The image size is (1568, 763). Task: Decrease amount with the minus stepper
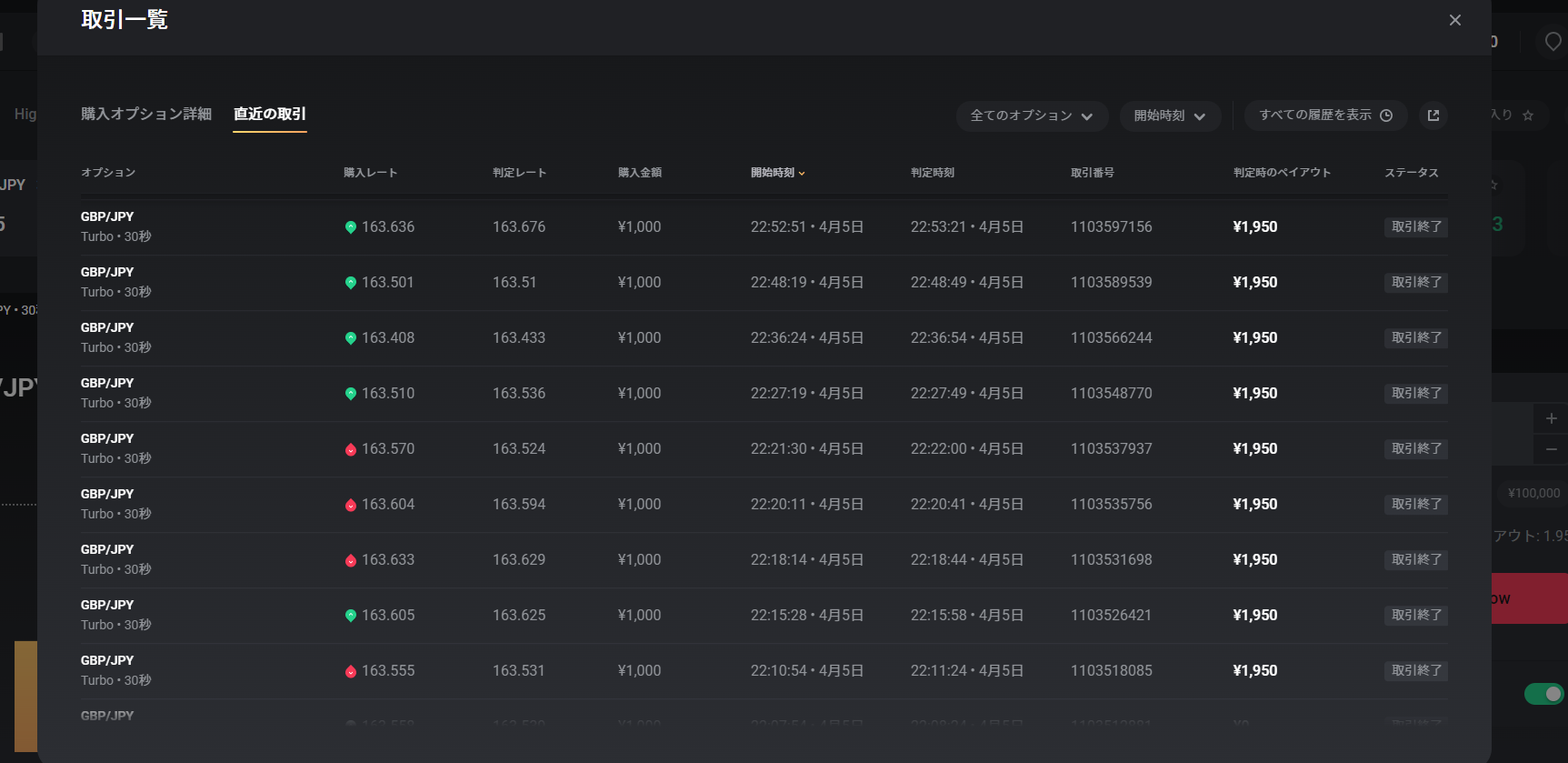tap(1551, 449)
